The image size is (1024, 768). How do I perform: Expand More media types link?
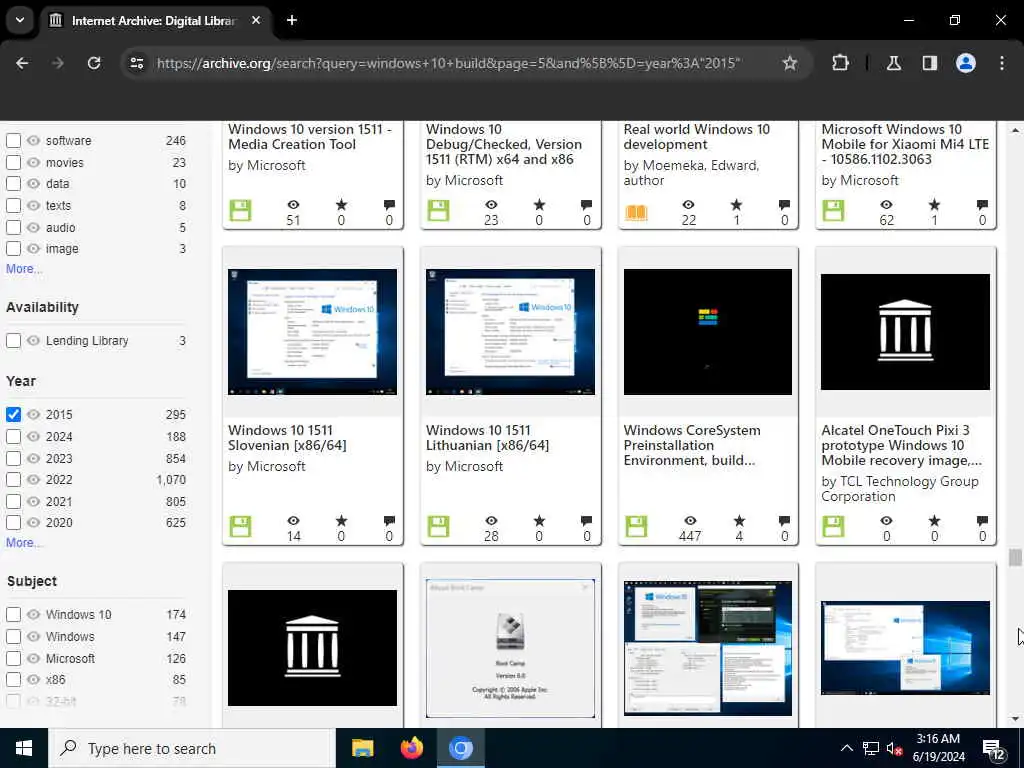(x=24, y=268)
